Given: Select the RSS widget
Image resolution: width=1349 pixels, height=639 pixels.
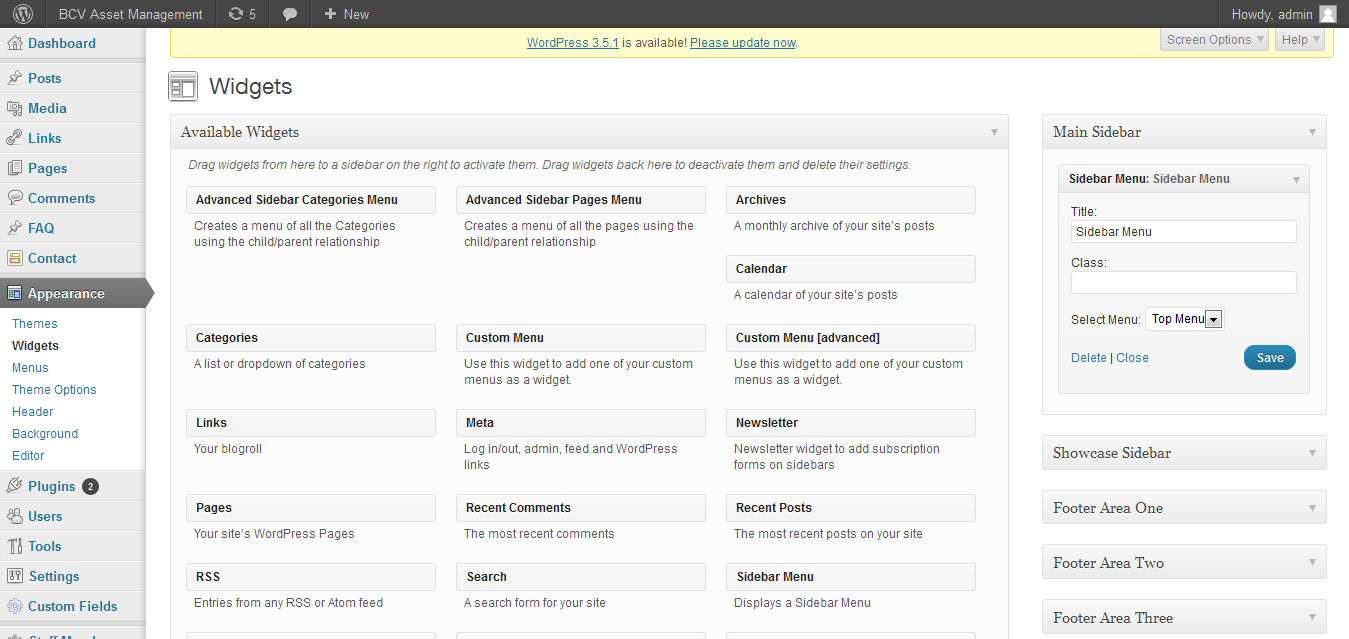Looking at the screenshot, I should [311, 577].
